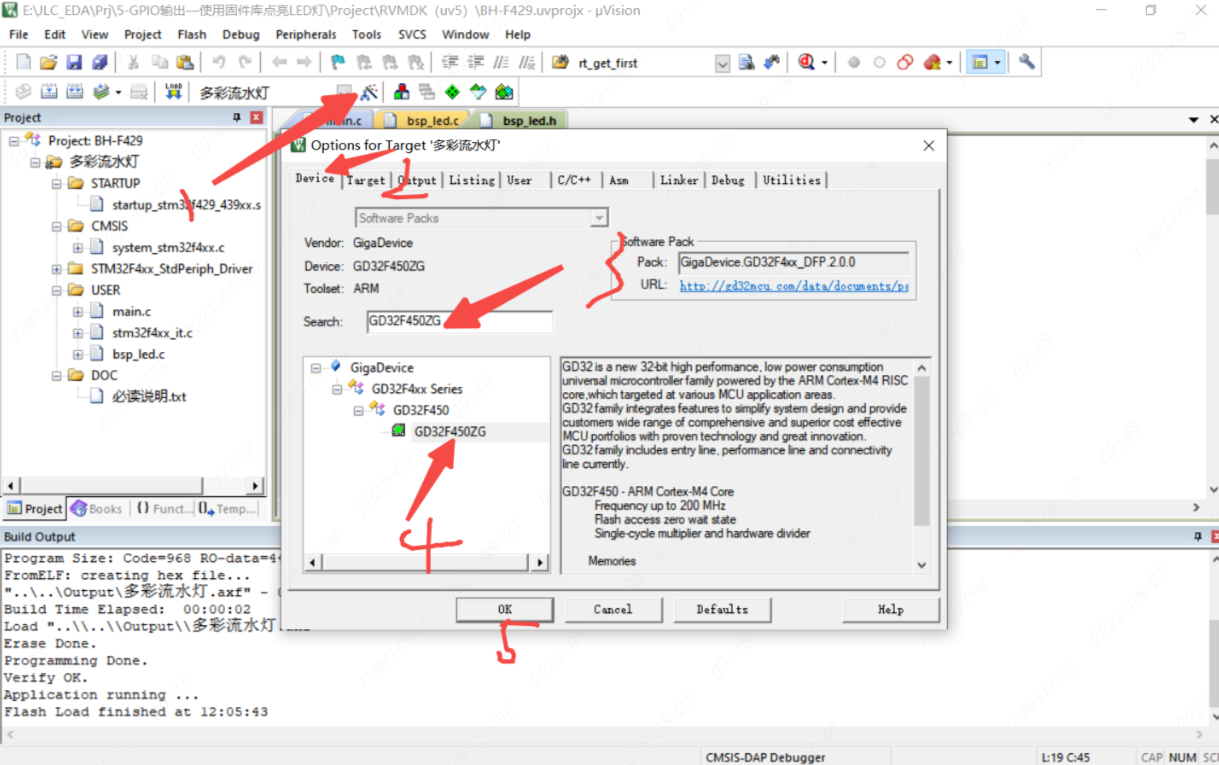Click the device Search input field
The height and width of the screenshot is (765, 1219).
[x=458, y=322]
